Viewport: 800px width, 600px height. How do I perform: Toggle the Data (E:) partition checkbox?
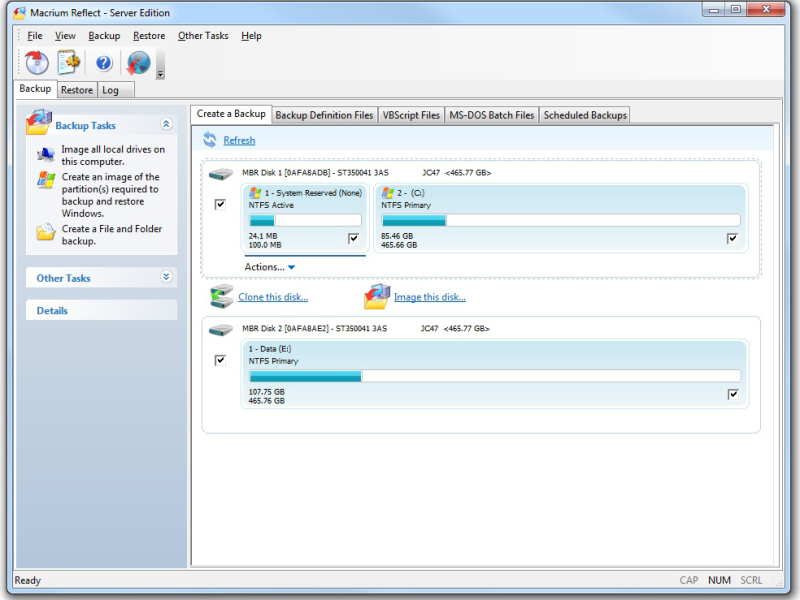point(733,394)
